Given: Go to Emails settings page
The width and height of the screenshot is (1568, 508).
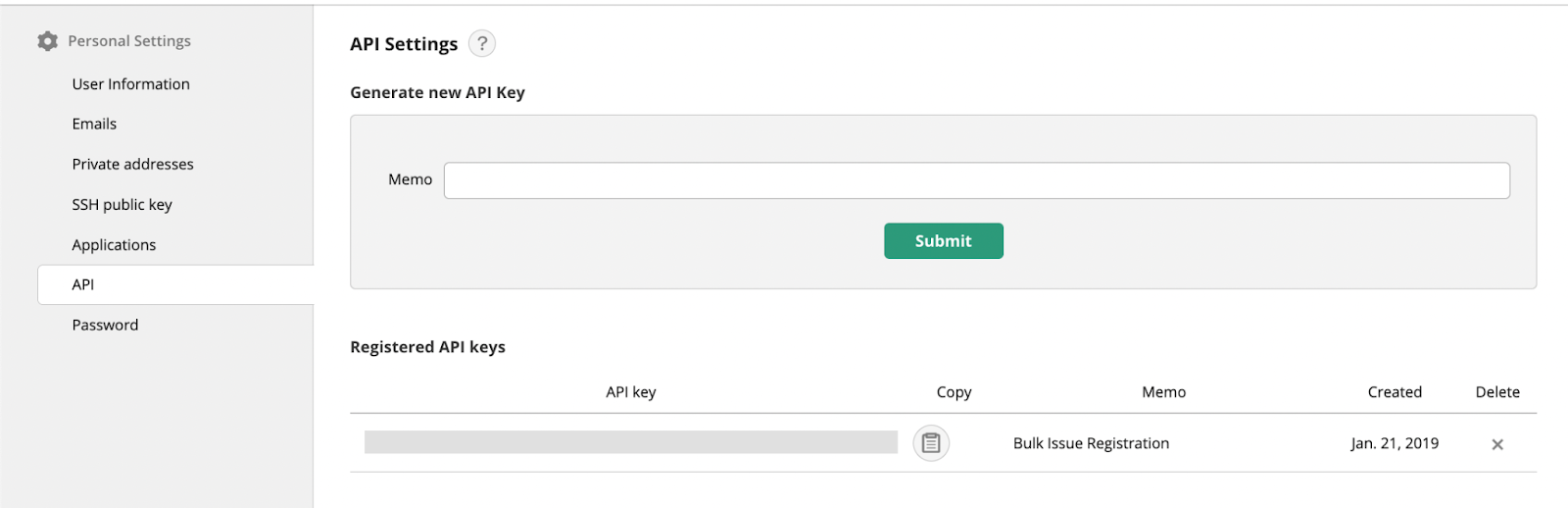Looking at the screenshot, I should click(94, 124).
